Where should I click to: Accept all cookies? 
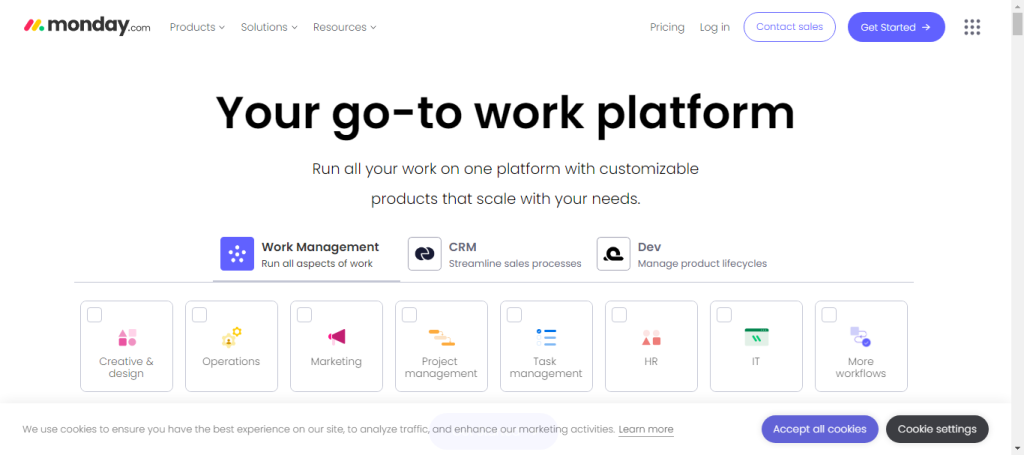[x=820, y=429]
